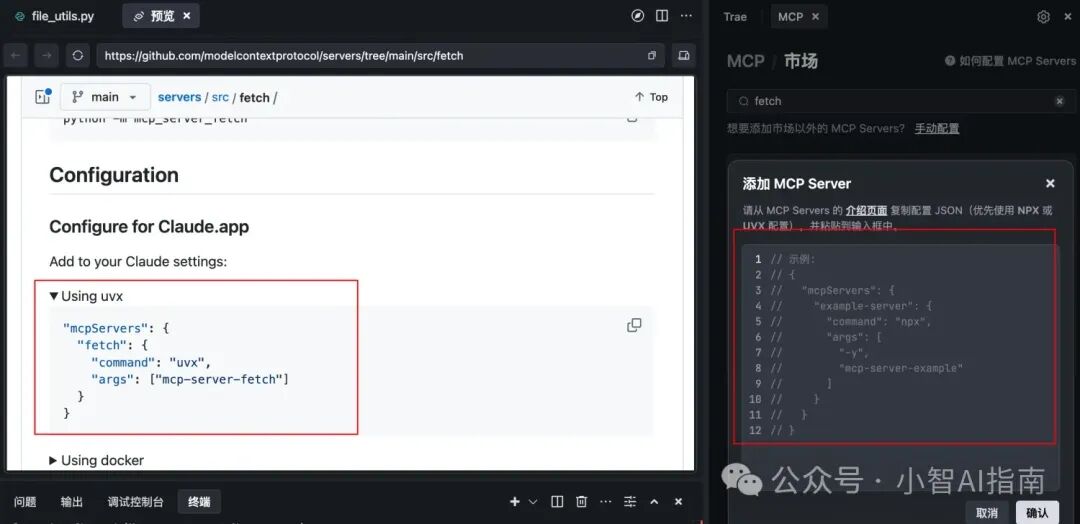
Task: Kill terminal with the trash icon
Action: [x=581, y=502]
